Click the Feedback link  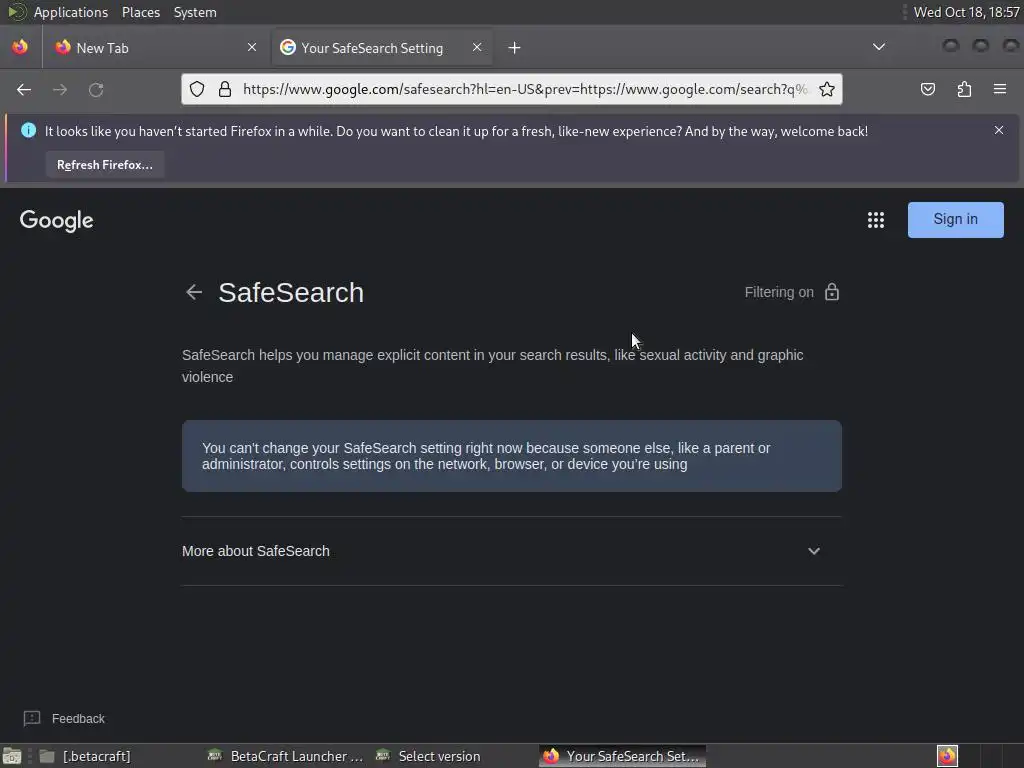point(78,718)
